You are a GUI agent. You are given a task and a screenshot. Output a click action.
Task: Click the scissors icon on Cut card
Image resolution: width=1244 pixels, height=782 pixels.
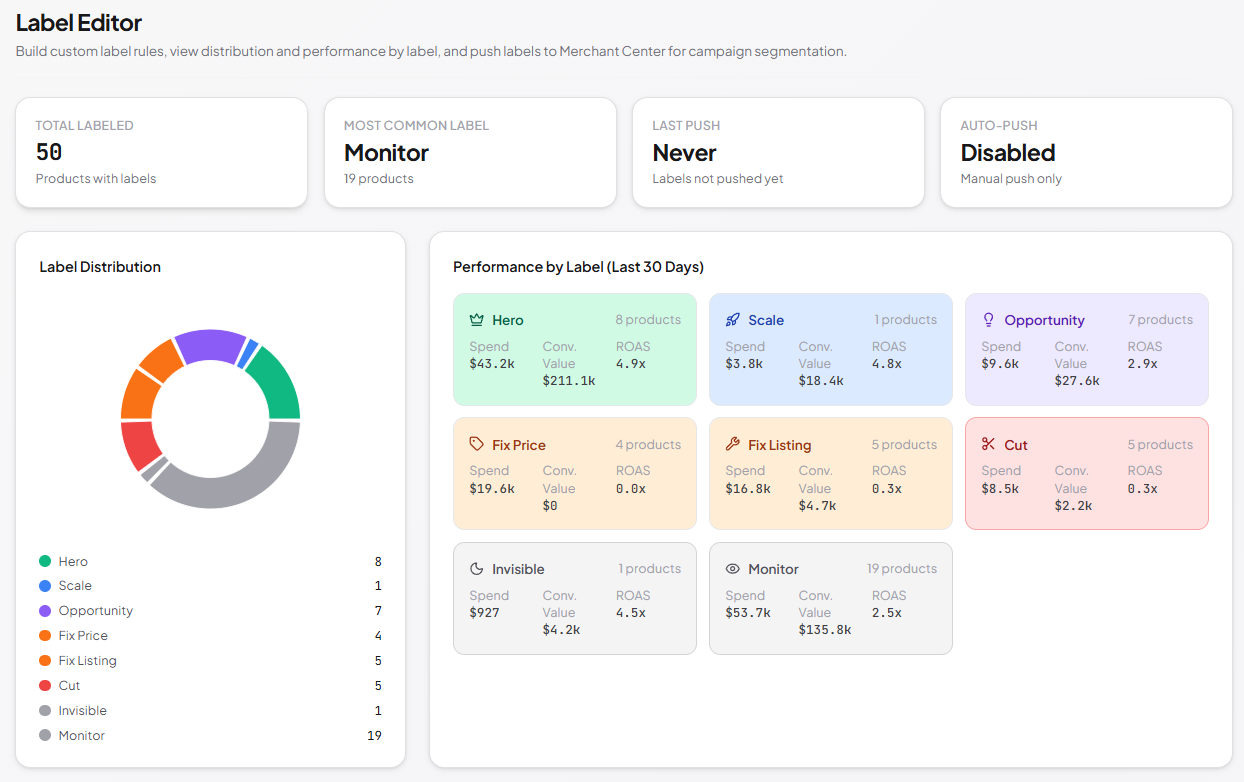click(x=989, y=444)
